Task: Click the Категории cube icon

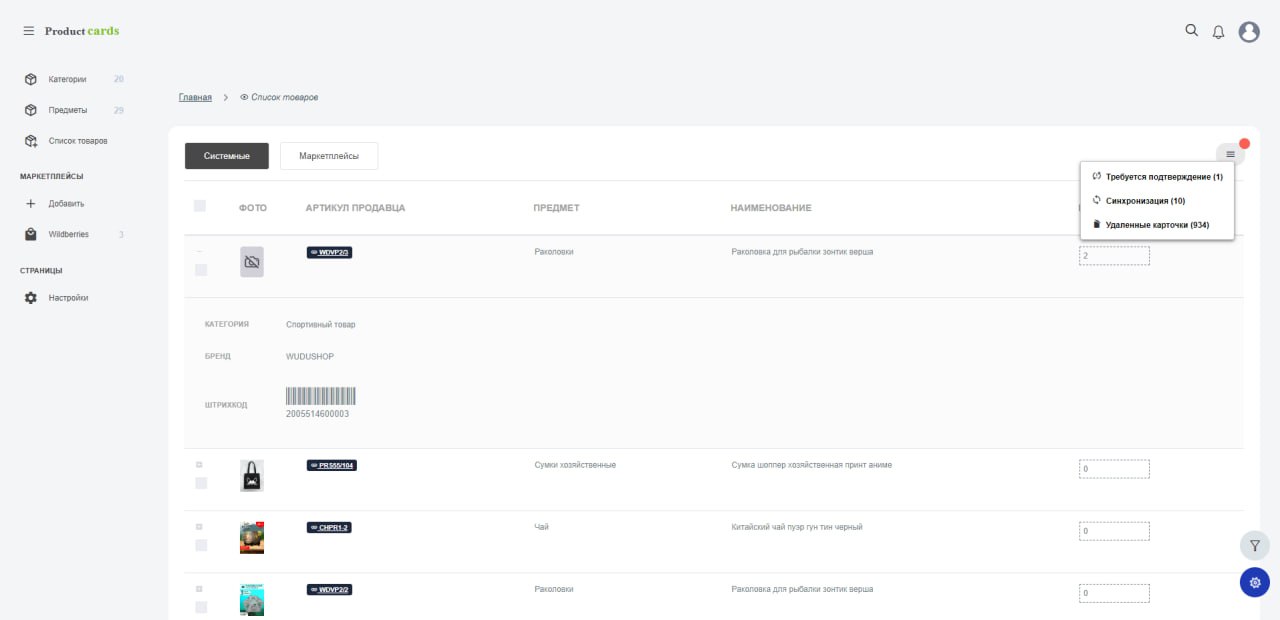Action: point(31,79)
